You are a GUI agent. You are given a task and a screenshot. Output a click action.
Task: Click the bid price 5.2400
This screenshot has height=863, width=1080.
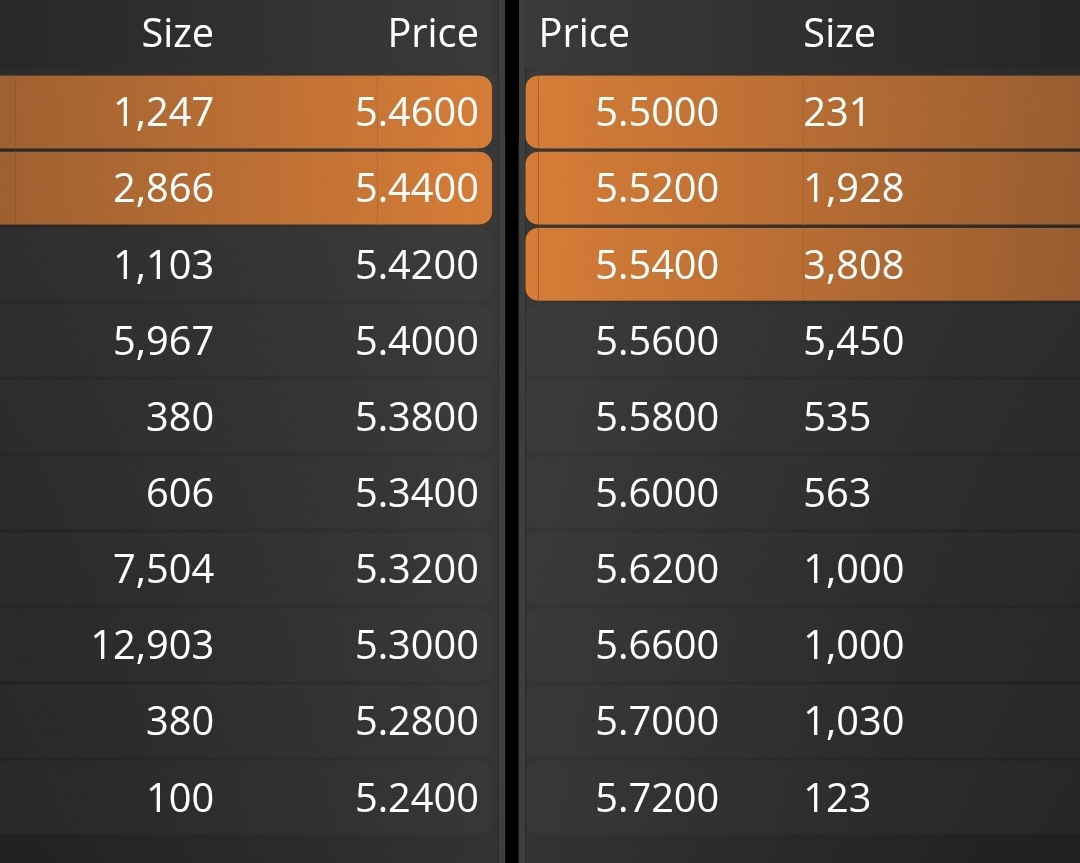coord(417,798)
